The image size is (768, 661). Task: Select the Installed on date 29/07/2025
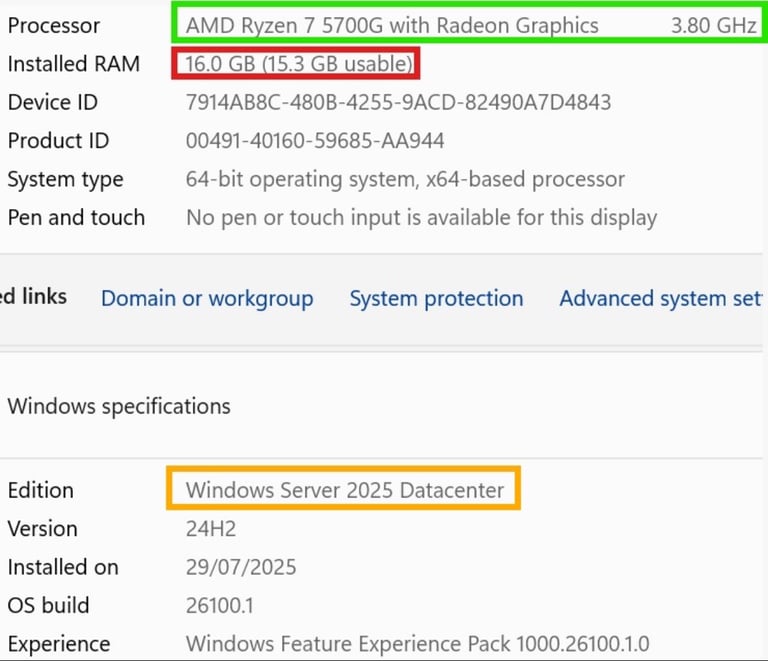point(241,567)
